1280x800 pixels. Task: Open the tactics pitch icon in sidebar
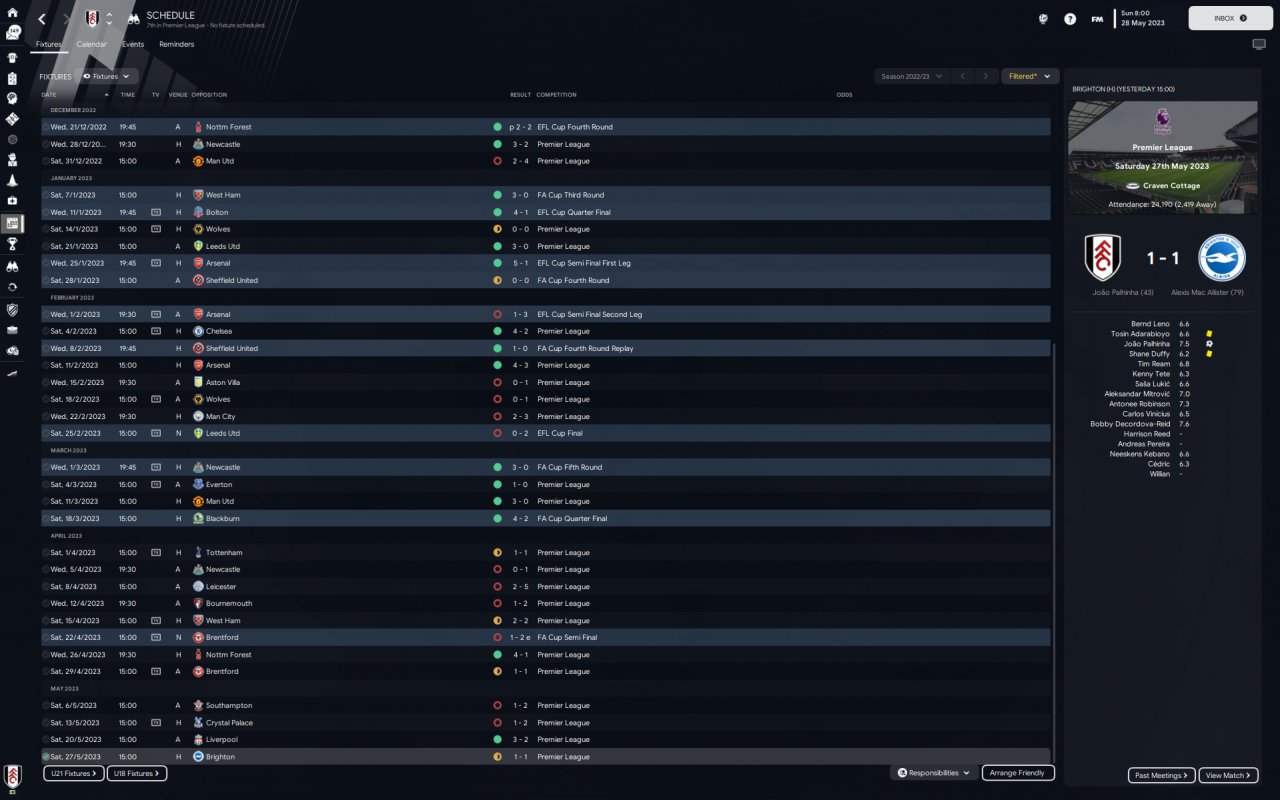12,118
